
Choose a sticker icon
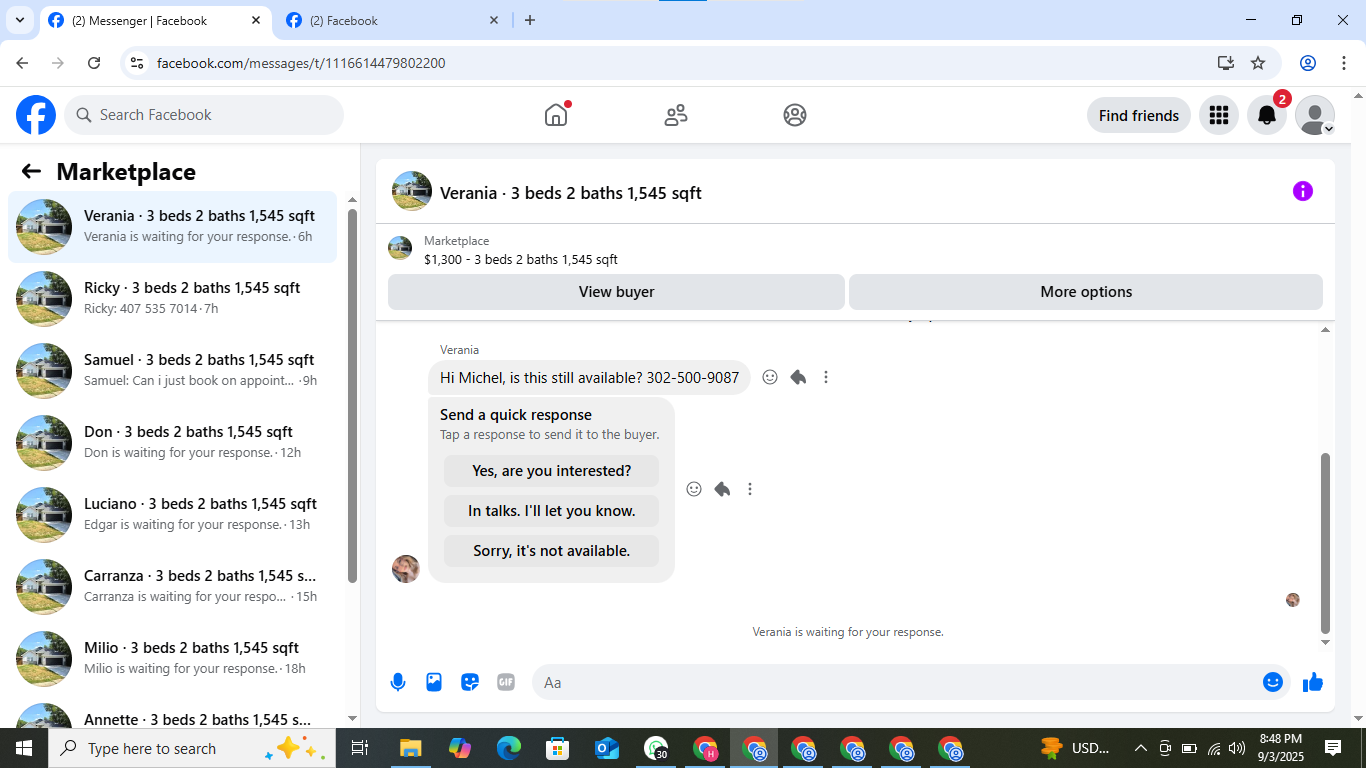[x=470, y=682]
